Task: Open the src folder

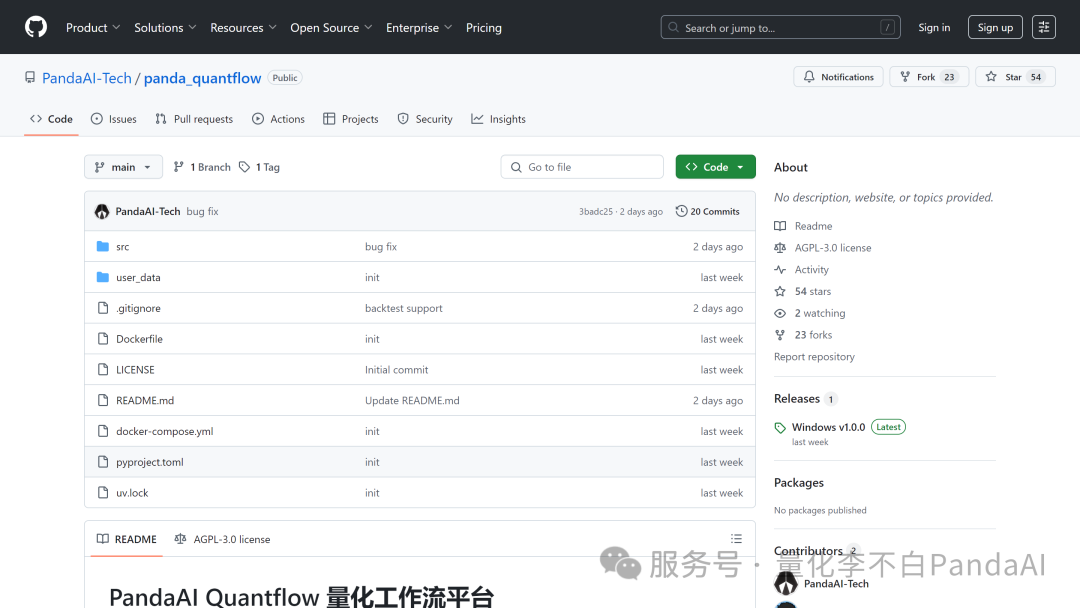Action: pyautogui.click(x=122, y=247)
